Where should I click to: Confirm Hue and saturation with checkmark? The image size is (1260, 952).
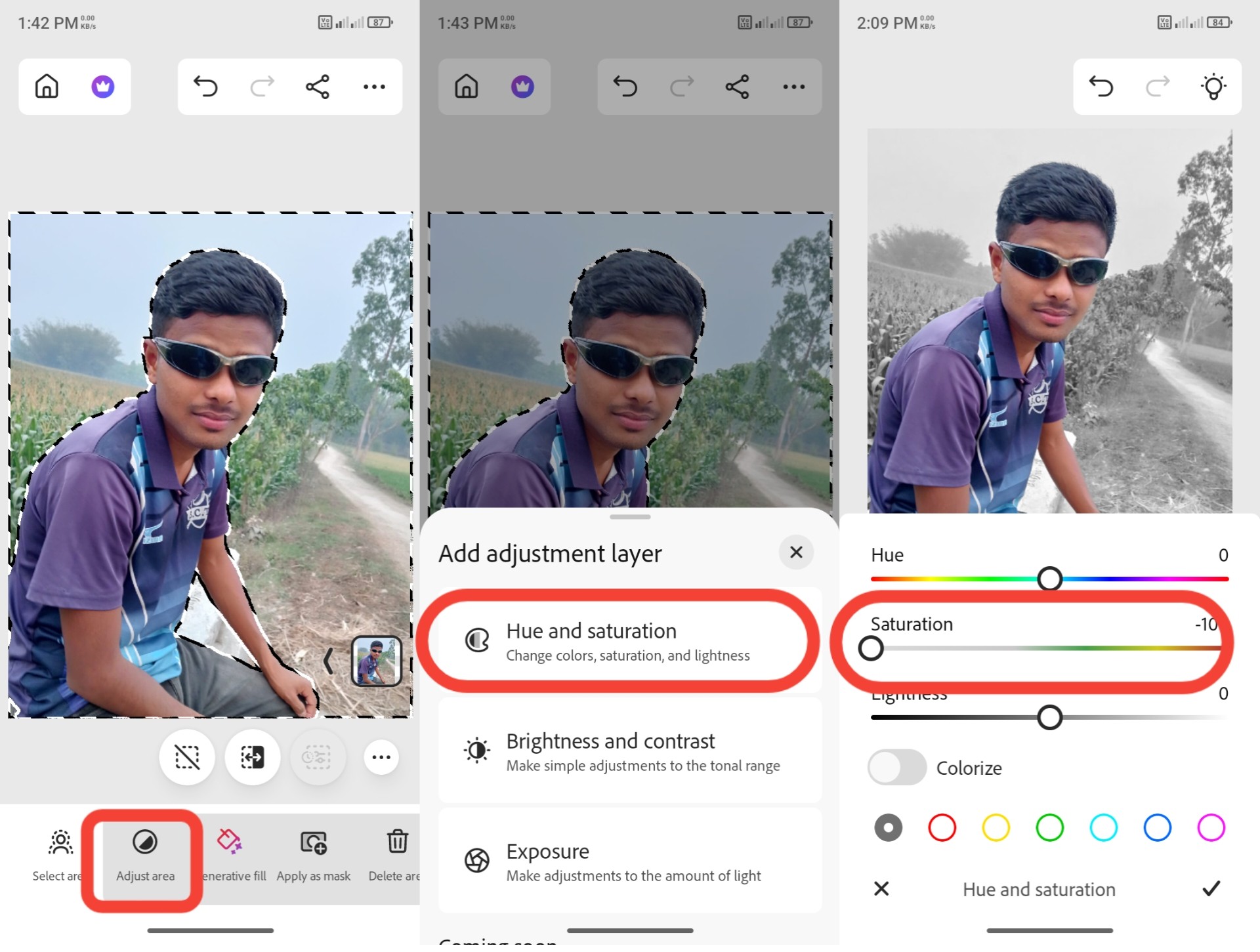(x=1211, y=889)
